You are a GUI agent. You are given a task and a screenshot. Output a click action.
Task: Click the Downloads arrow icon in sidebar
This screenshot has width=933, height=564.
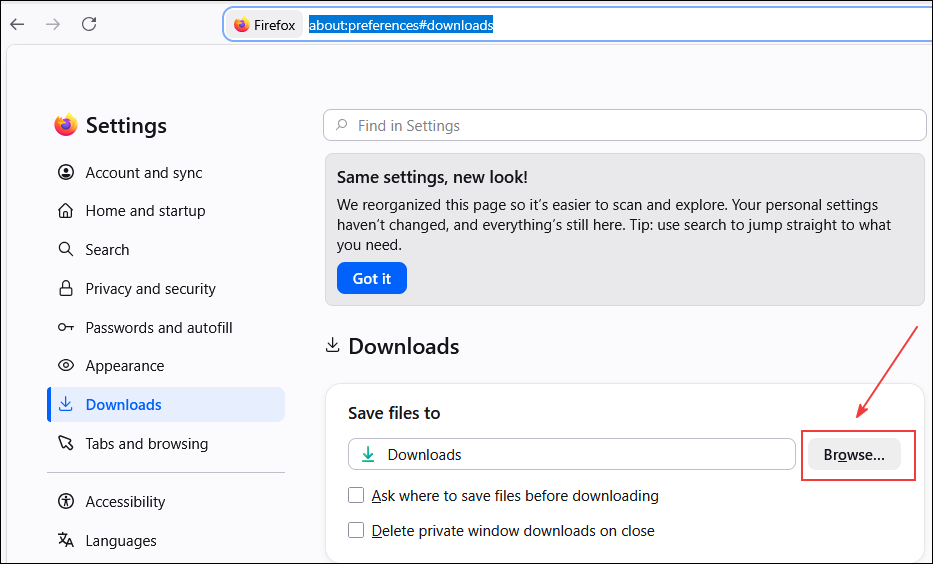[x=65, y=405]
